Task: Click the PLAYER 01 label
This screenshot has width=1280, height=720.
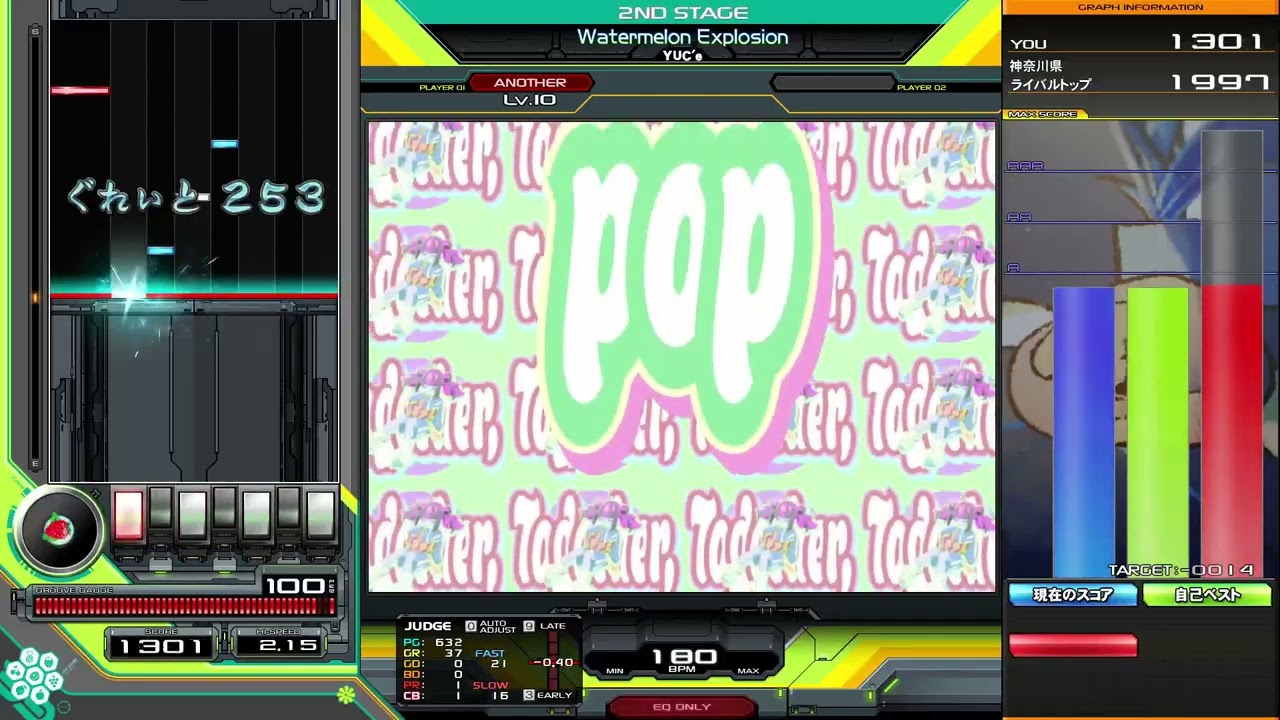Action: point(442,88)
